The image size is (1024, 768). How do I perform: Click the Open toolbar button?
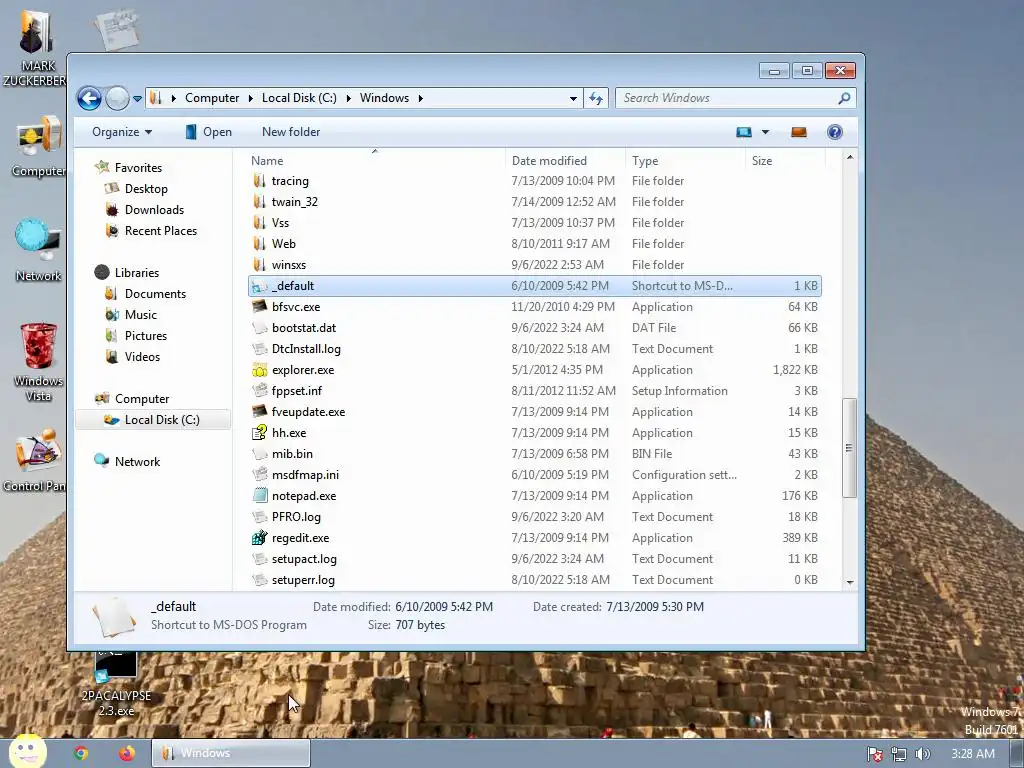point(208,132)
